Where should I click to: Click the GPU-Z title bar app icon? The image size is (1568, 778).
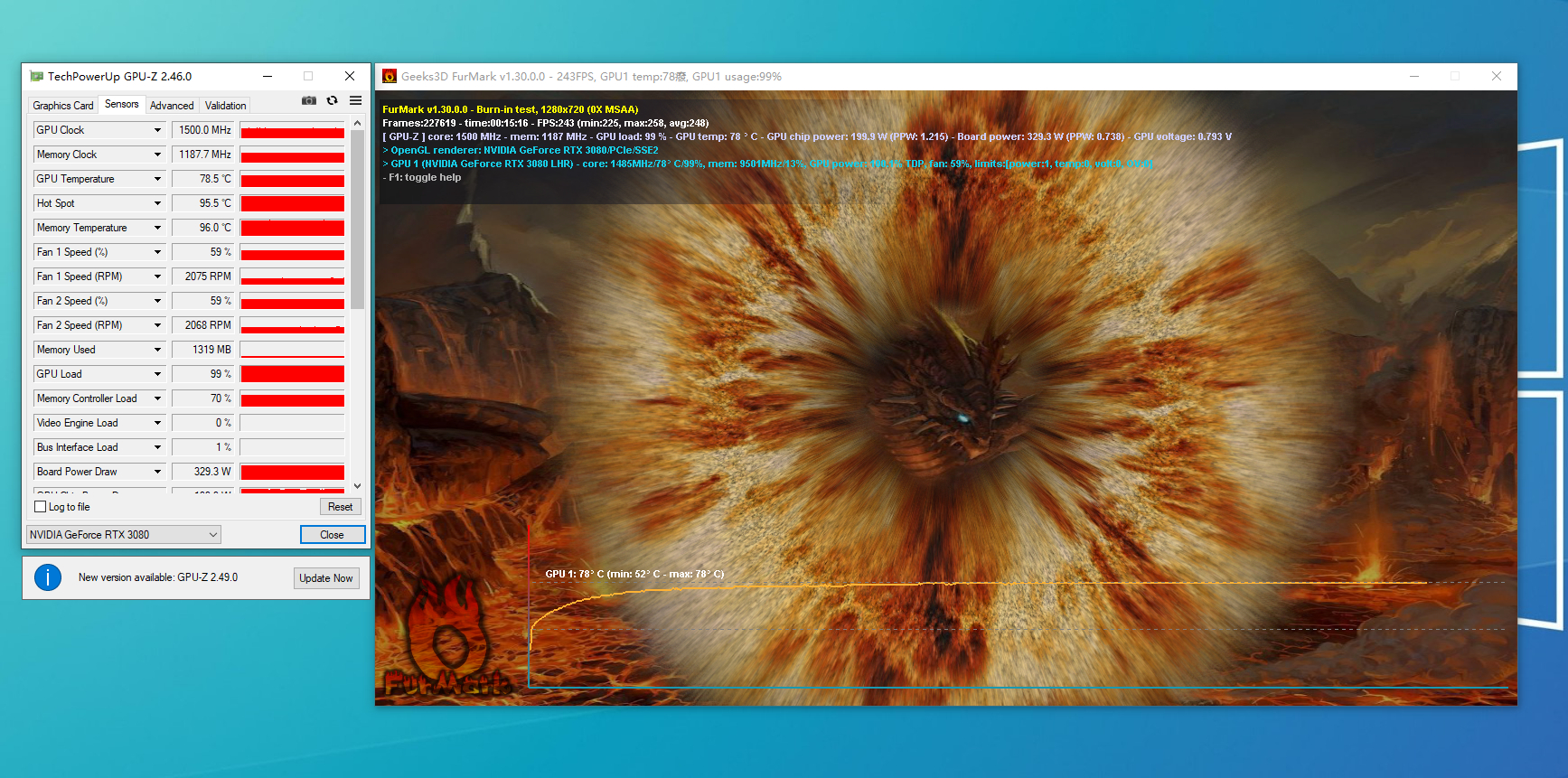36,77
